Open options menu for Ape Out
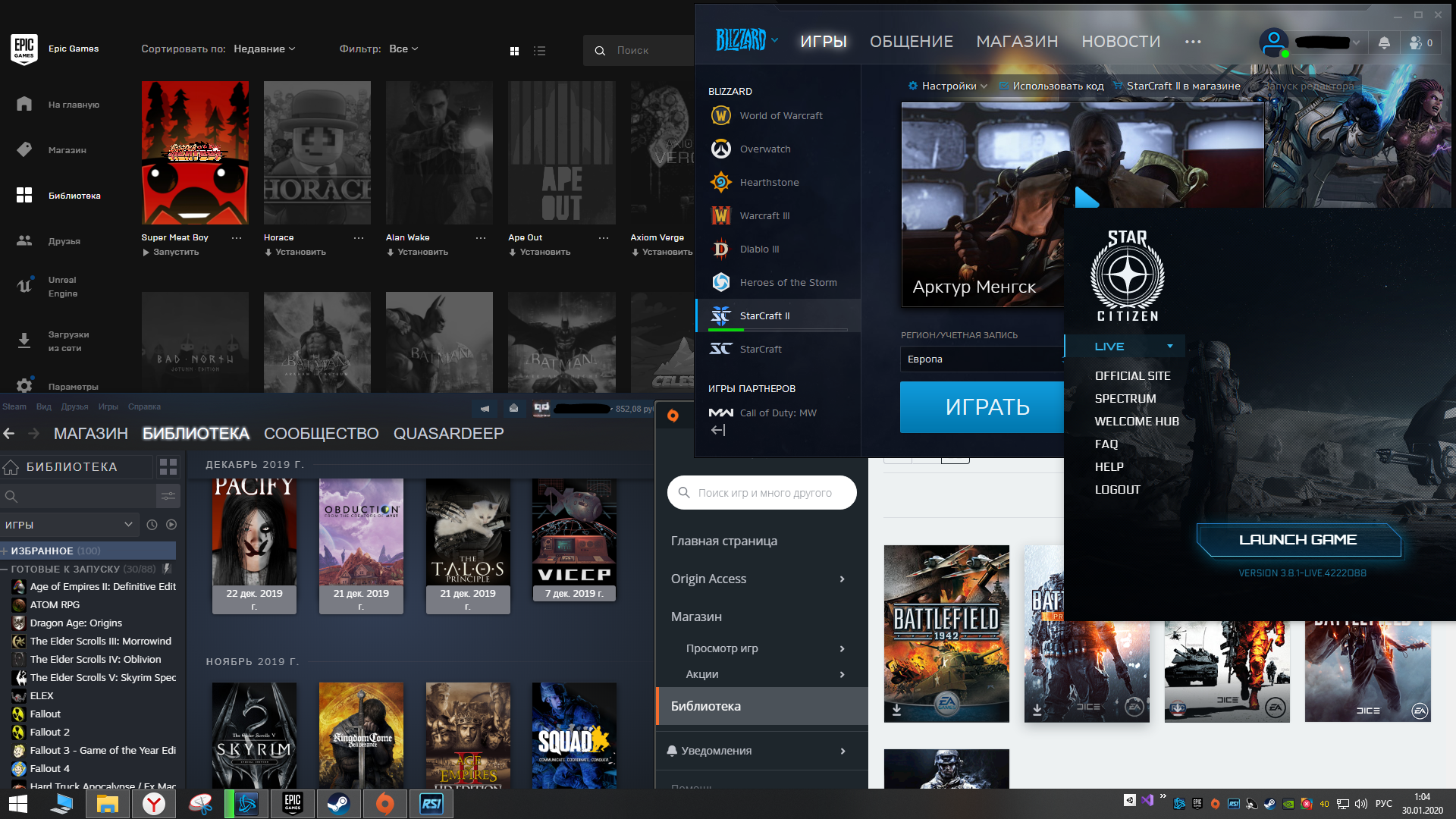Screen dimensions: 1456x819 point(603,237)
